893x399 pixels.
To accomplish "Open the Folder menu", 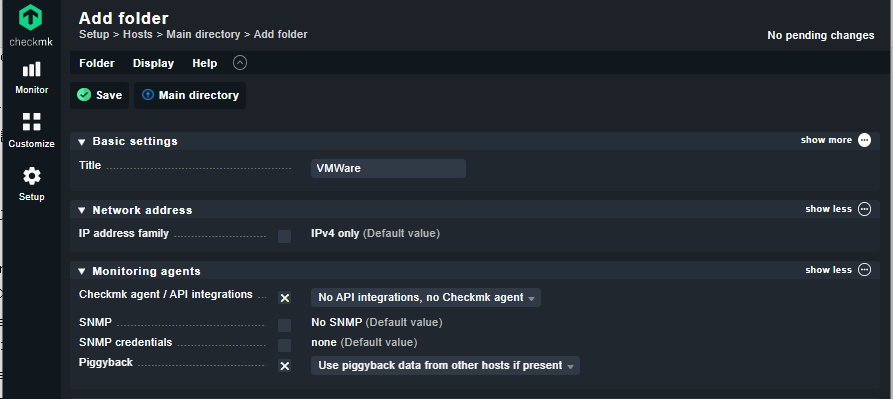I will (x=97, y=63).
